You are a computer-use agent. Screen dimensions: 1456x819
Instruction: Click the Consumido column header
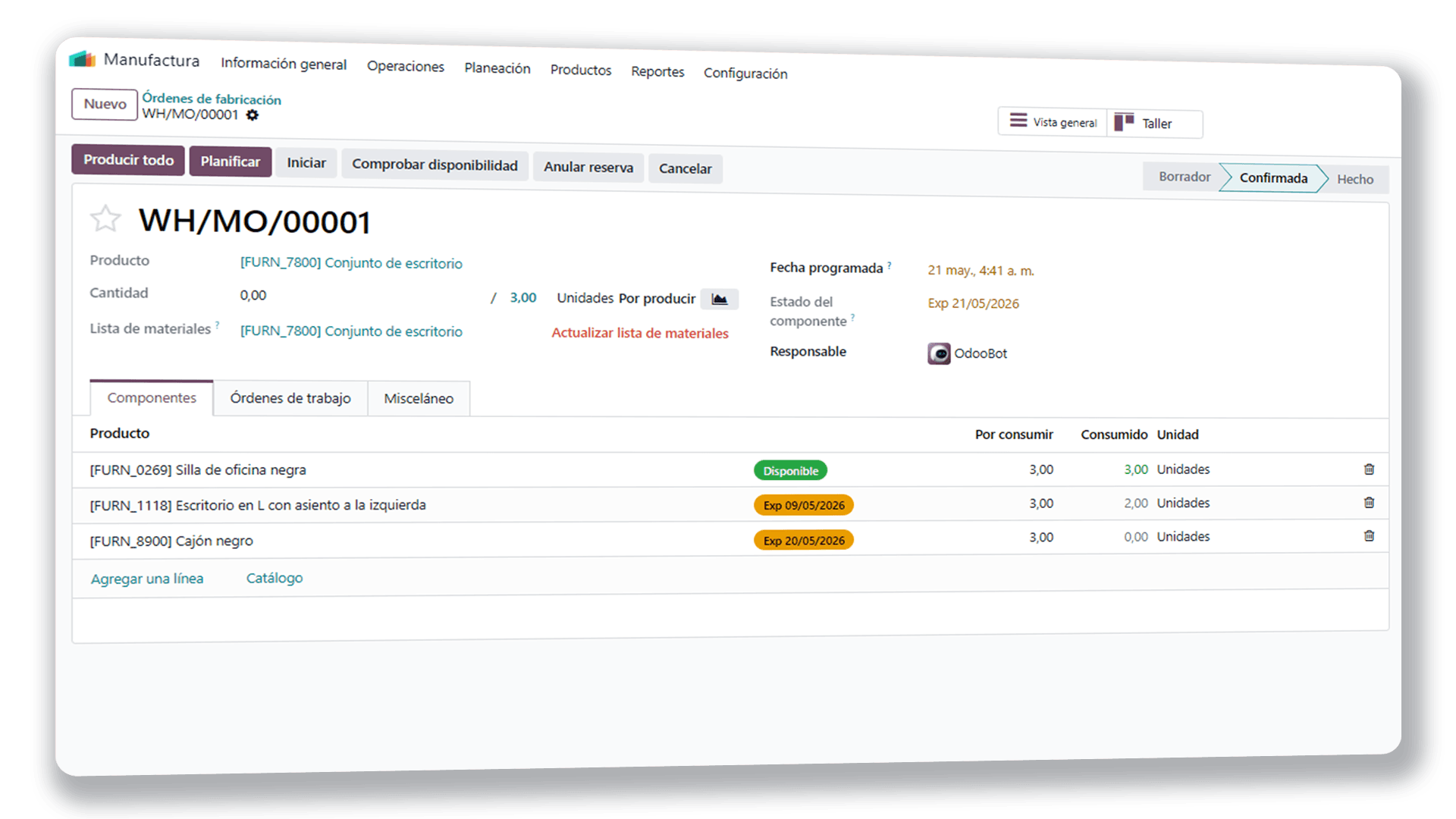1114,435
